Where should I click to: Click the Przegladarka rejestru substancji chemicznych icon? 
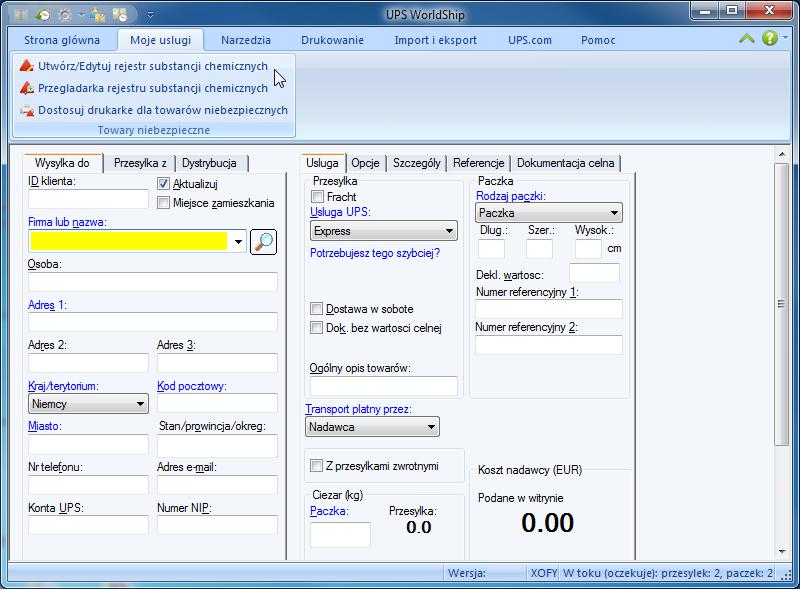[x=27, y=88]
